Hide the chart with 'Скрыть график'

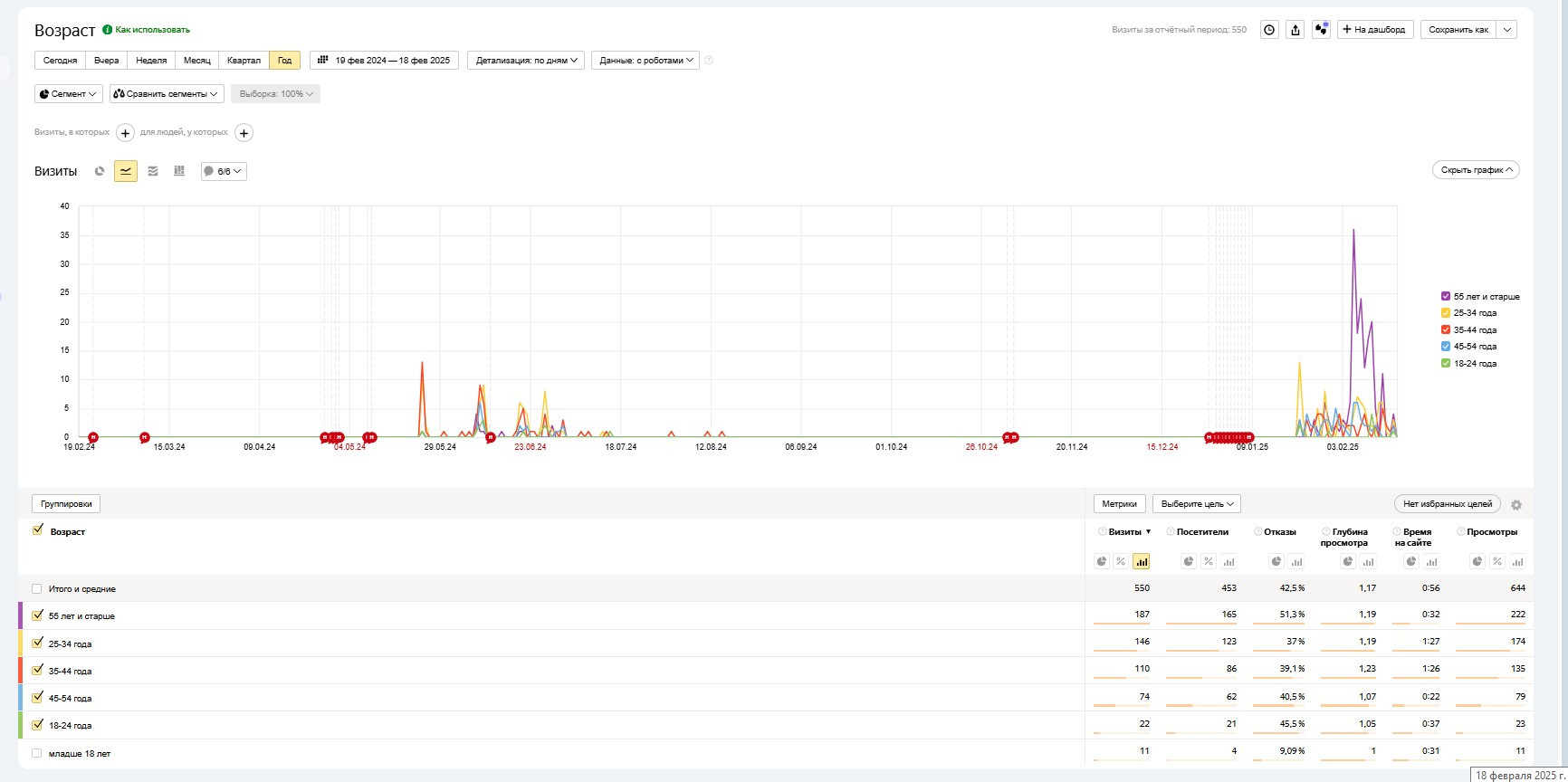click(1476, 170)
